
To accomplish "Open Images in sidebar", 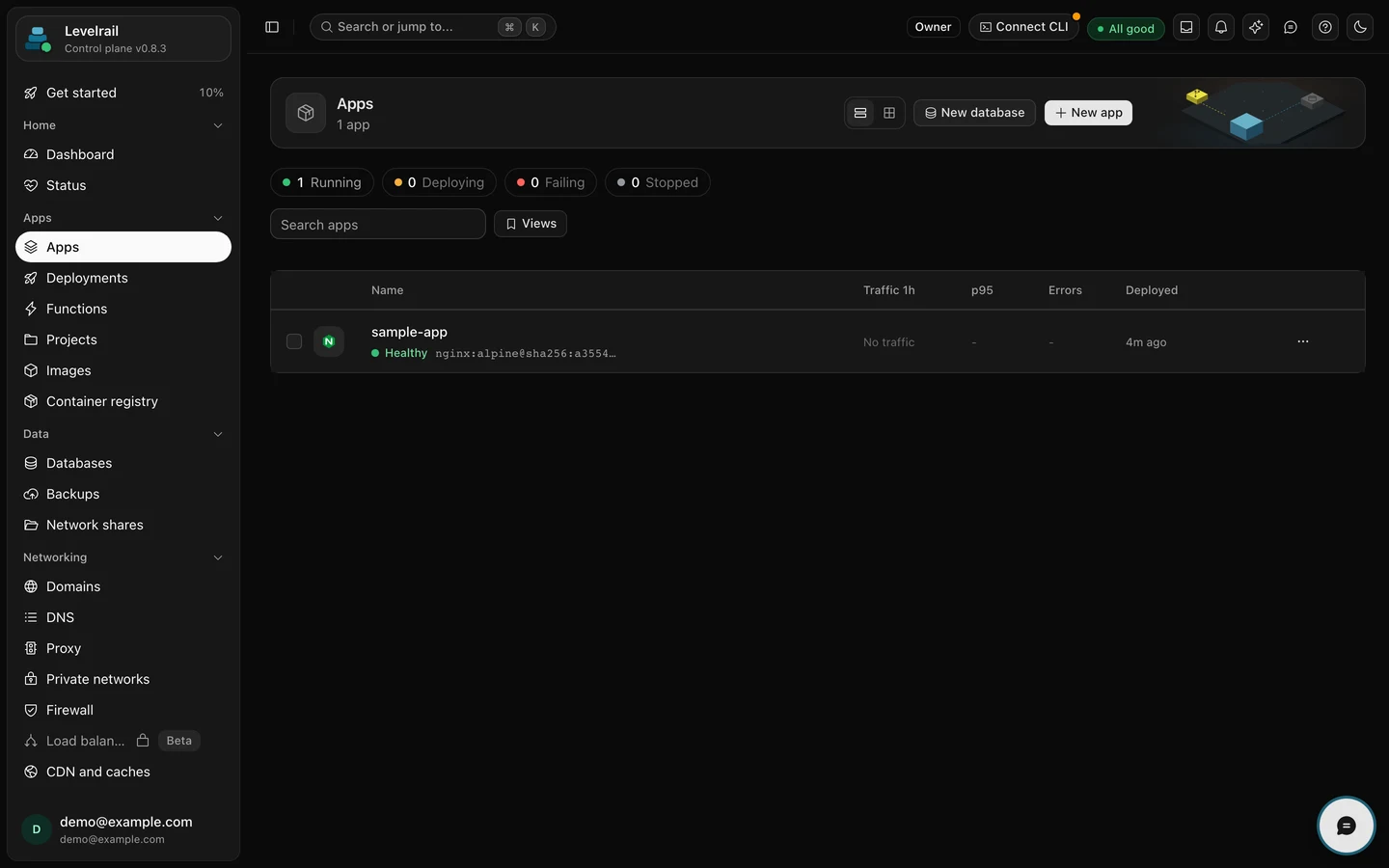I will [x=123, y=370].
